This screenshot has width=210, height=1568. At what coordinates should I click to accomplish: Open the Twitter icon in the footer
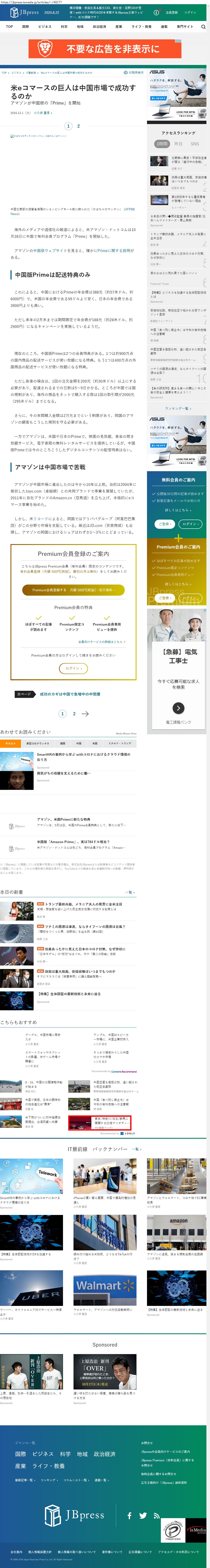(x=143, y=1516)
